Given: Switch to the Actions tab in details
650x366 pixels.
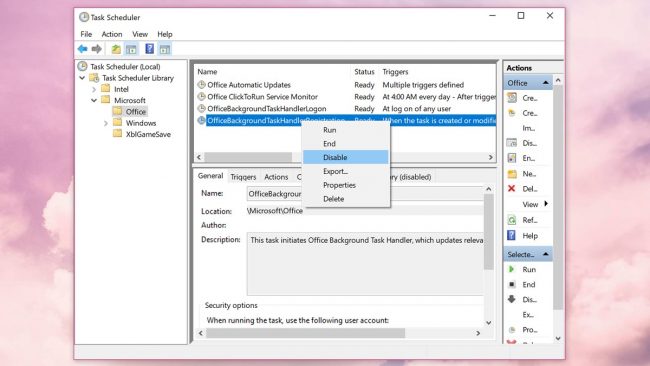Looking at the screenshot, I should tap(276, 177).
